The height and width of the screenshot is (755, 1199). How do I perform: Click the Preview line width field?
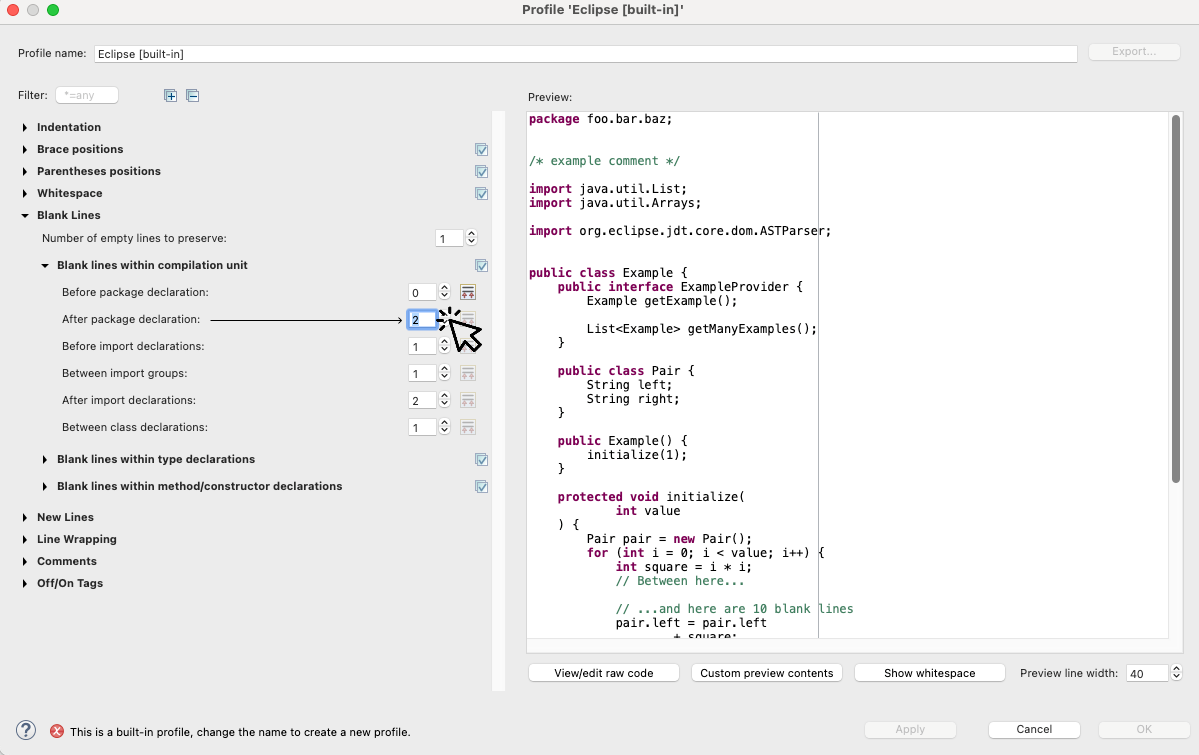[x=1147, y=673]
